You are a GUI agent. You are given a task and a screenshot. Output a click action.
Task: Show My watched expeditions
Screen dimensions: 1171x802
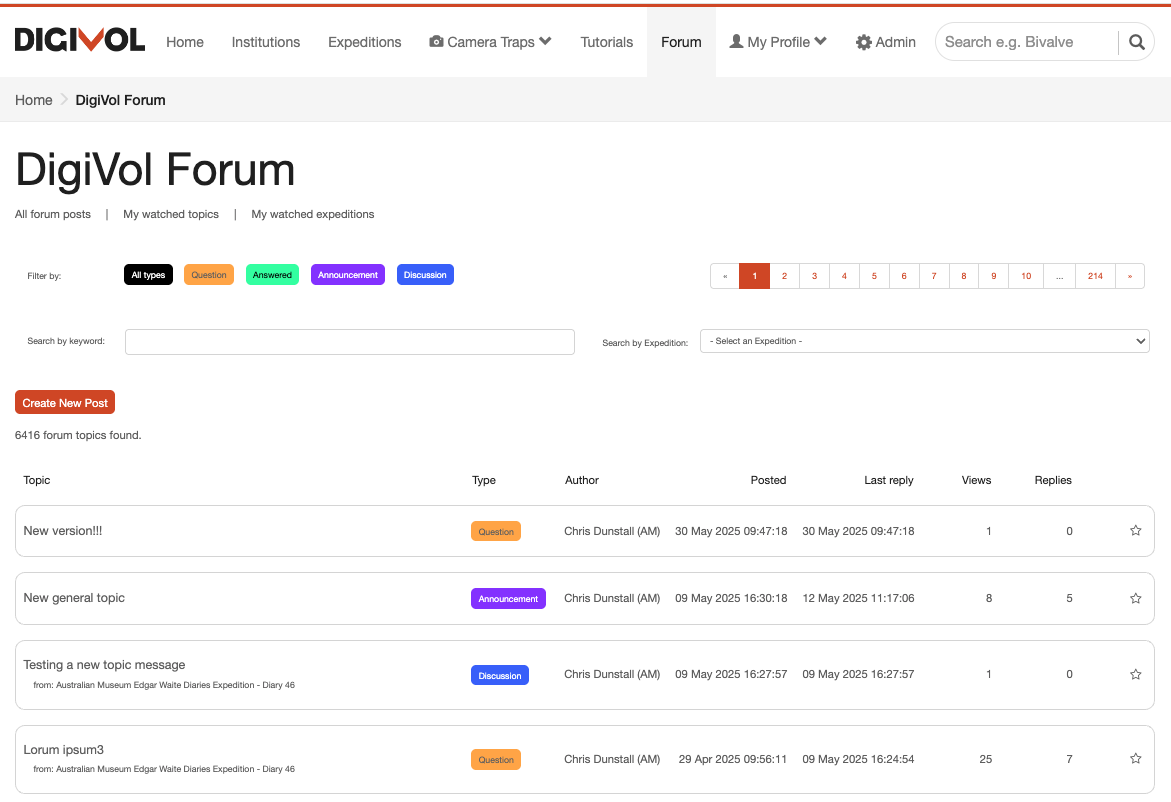pos(313,214)
